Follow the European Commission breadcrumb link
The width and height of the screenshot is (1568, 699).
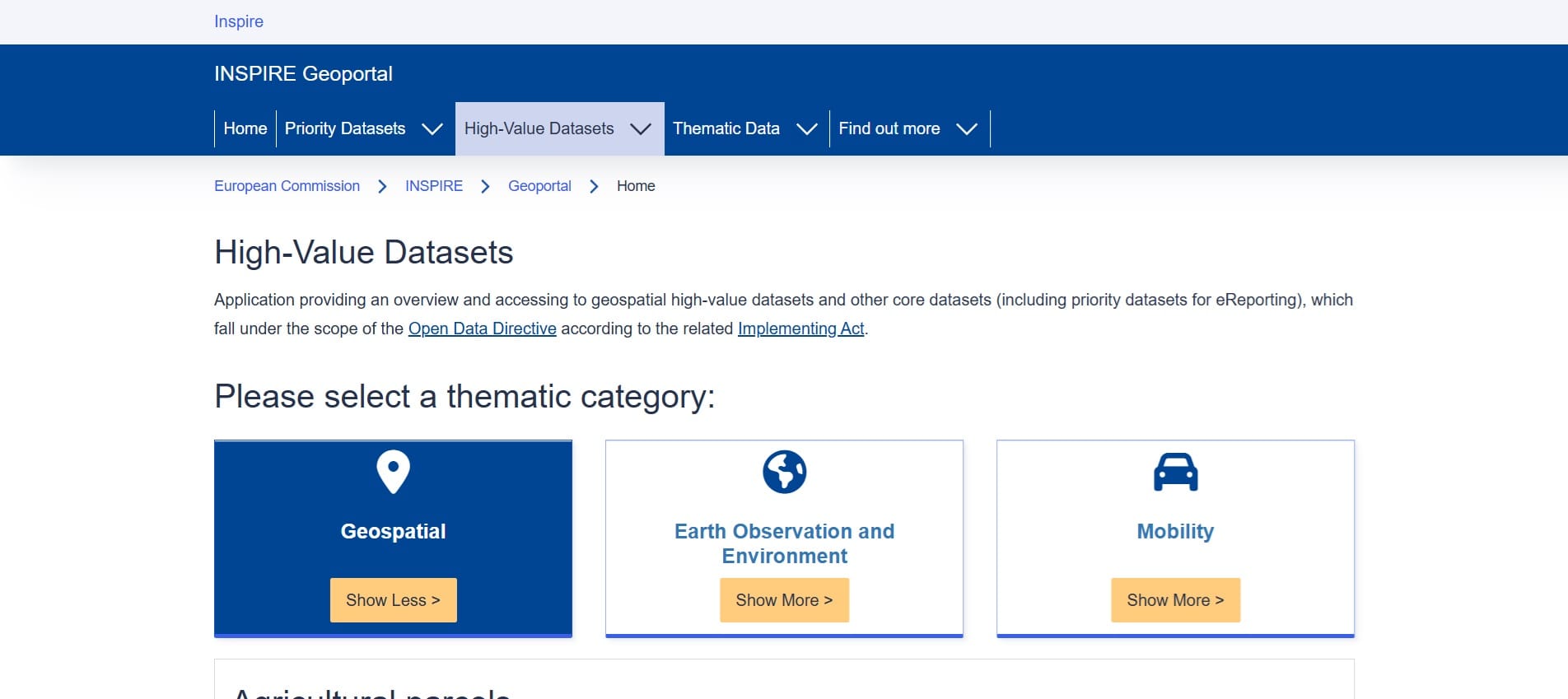click(x=287, y=186)
